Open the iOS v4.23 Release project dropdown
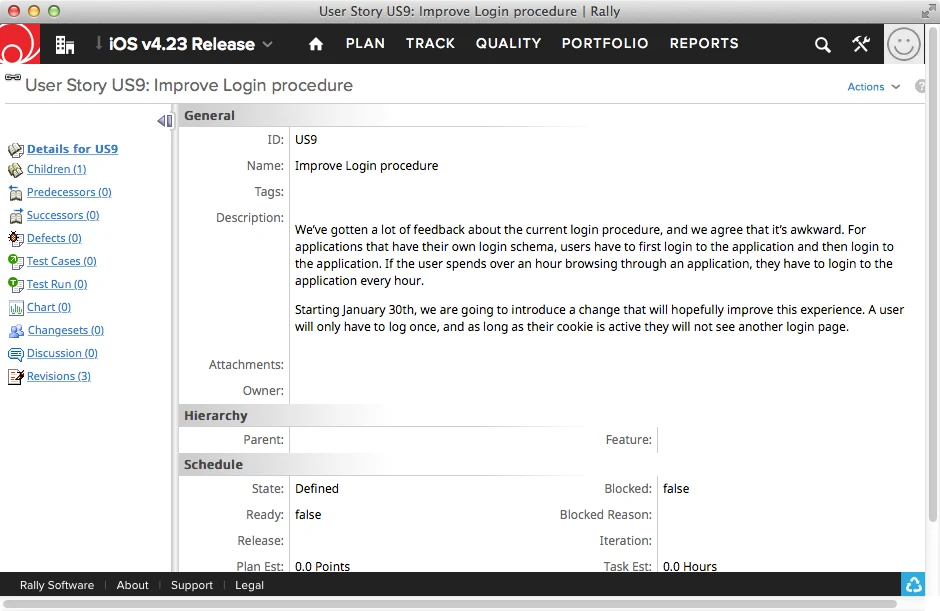The image size is (940, 611). pyautogui.click(x=184, y=44)
